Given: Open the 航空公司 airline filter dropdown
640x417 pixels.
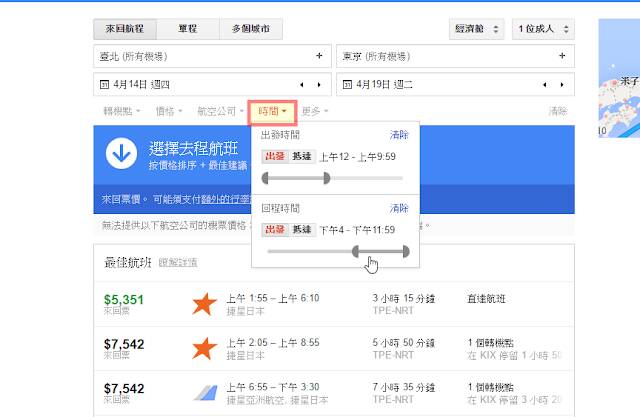Looking at the screenshot, I should click(x=220, y=111).
